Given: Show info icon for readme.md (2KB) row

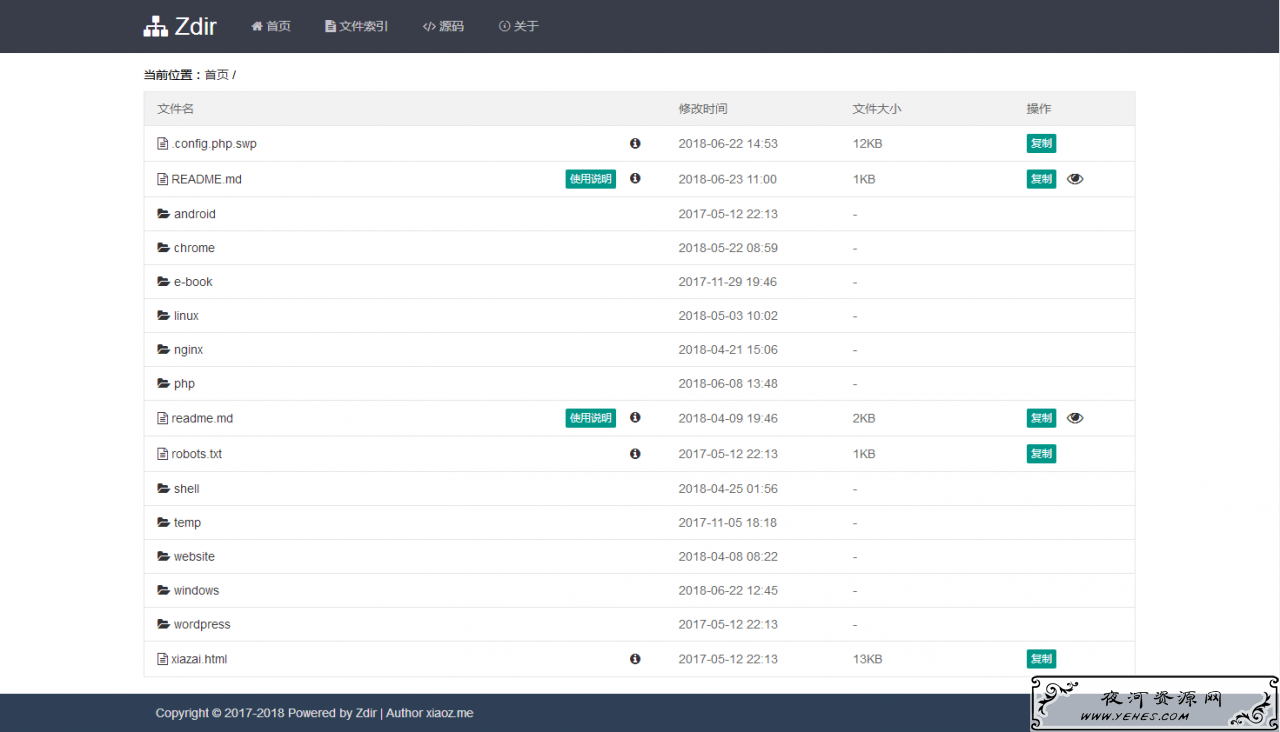Looking at the screenshot, I should (635, 418).
